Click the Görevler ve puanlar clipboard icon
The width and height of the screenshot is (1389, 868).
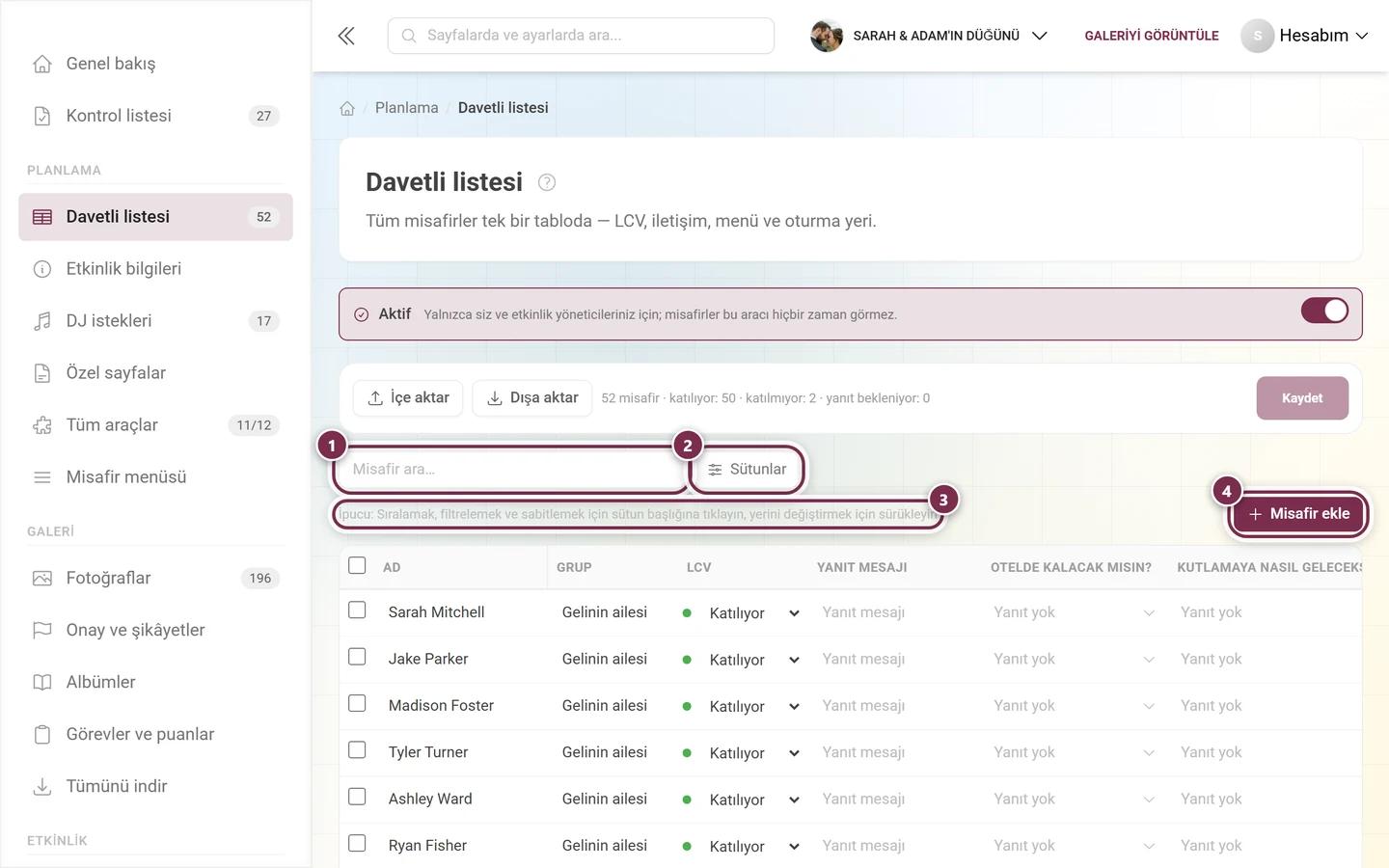[42, 735]
